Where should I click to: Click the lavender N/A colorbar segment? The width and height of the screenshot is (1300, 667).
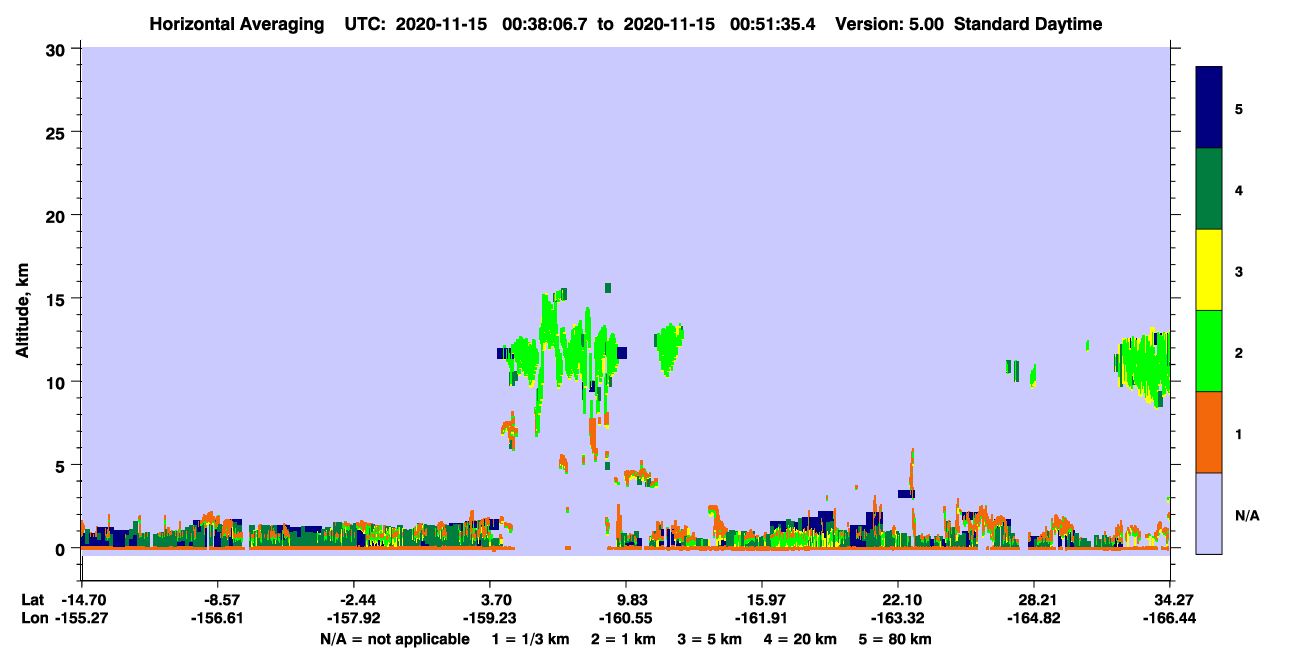point(1209,513)
